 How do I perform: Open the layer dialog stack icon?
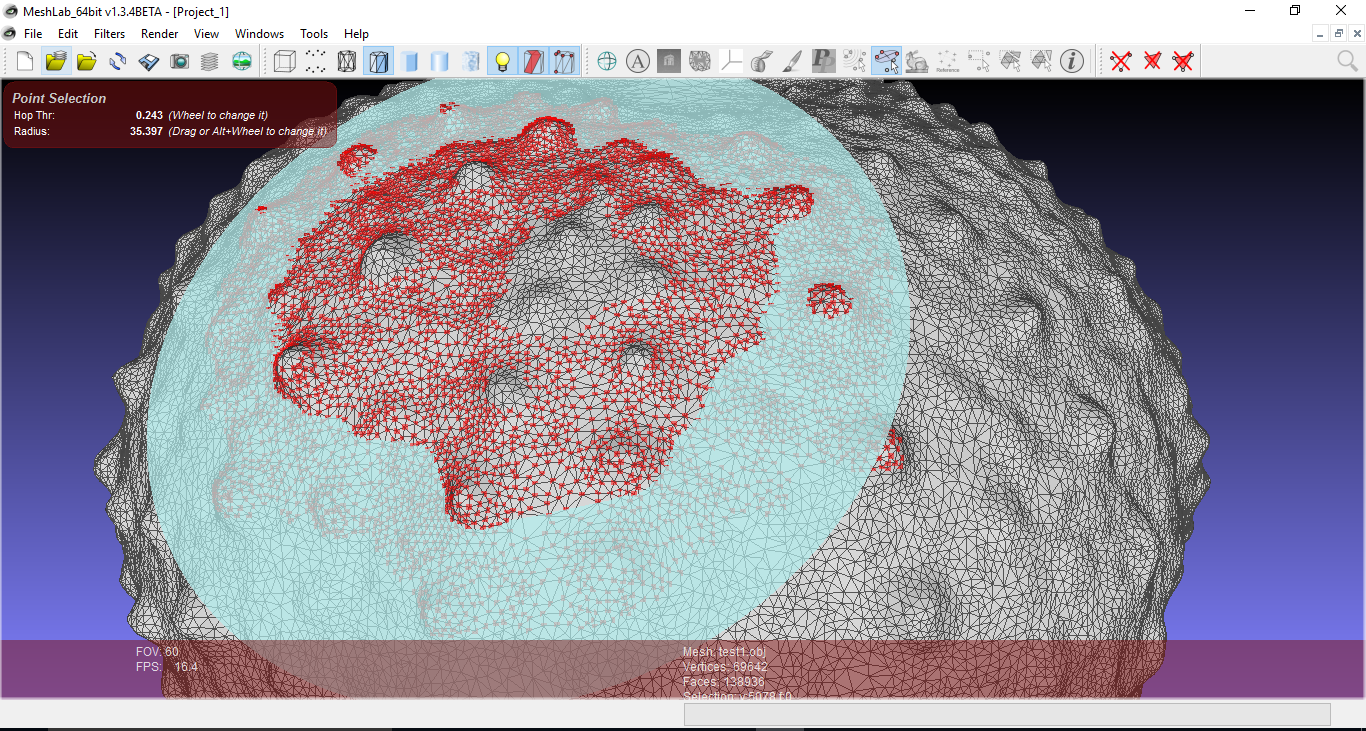tap(210, 61)
